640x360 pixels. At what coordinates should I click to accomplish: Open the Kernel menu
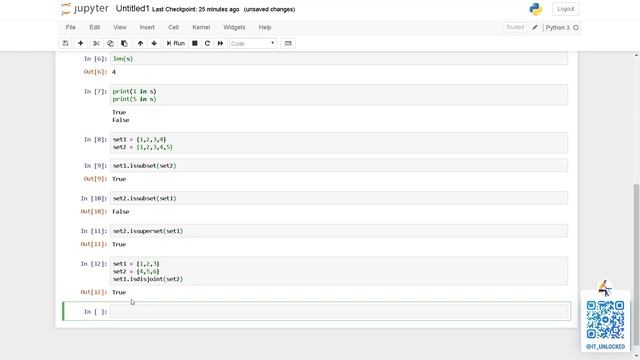tap(201, 27)
